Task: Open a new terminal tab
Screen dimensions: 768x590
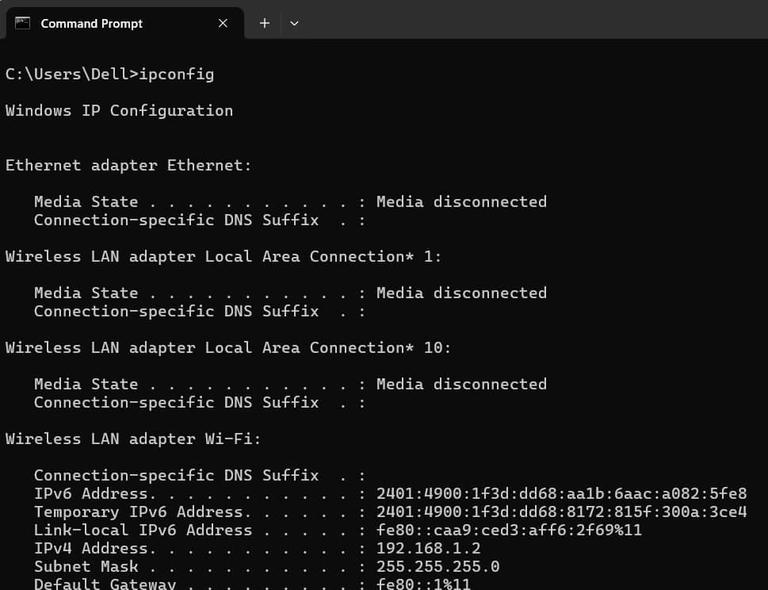Action: [264, 23]
